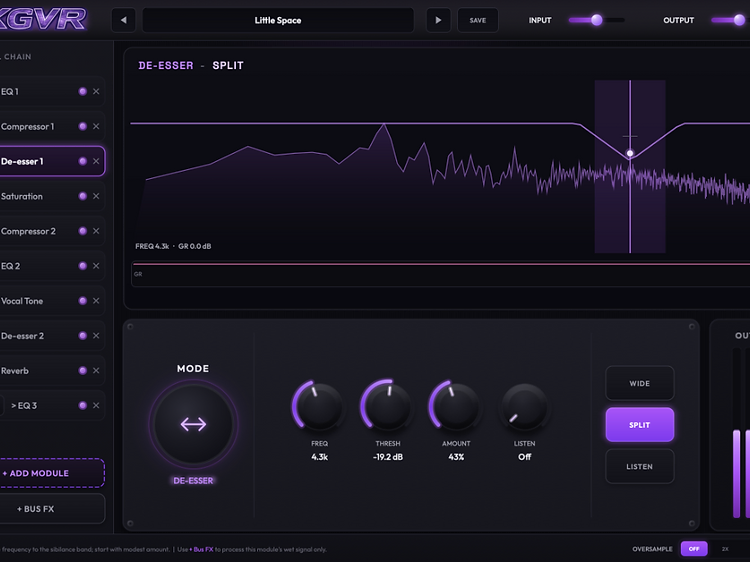750x562 pixels.
Task: Click the SAVE preset button
Action: tap(478, 20)
